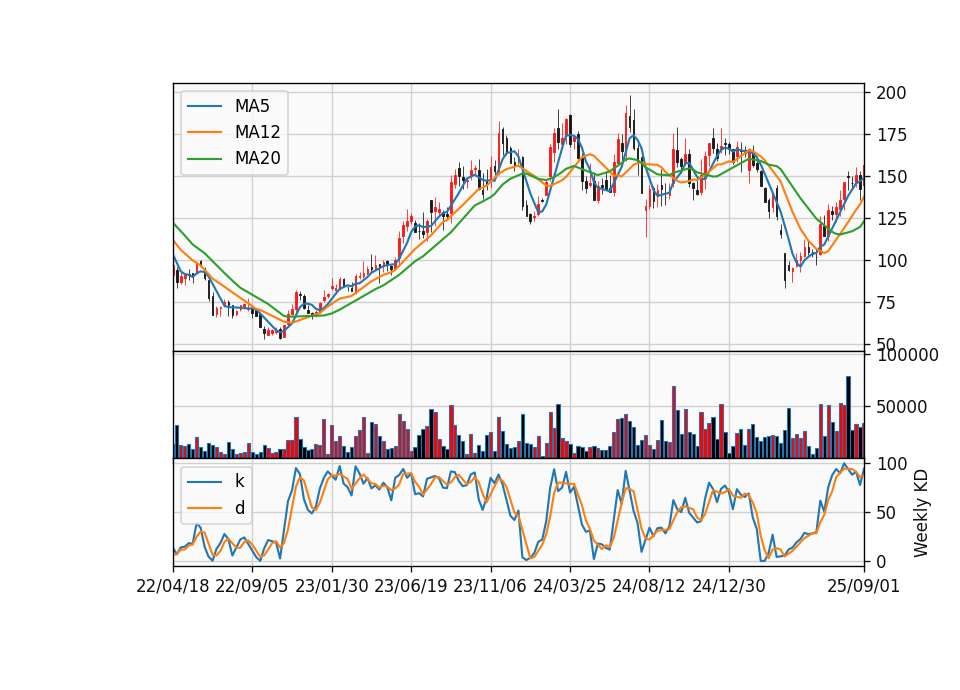960x690 pixels.
Task: Click the d legend label in KD panel
Action: (x=240, y=508)
